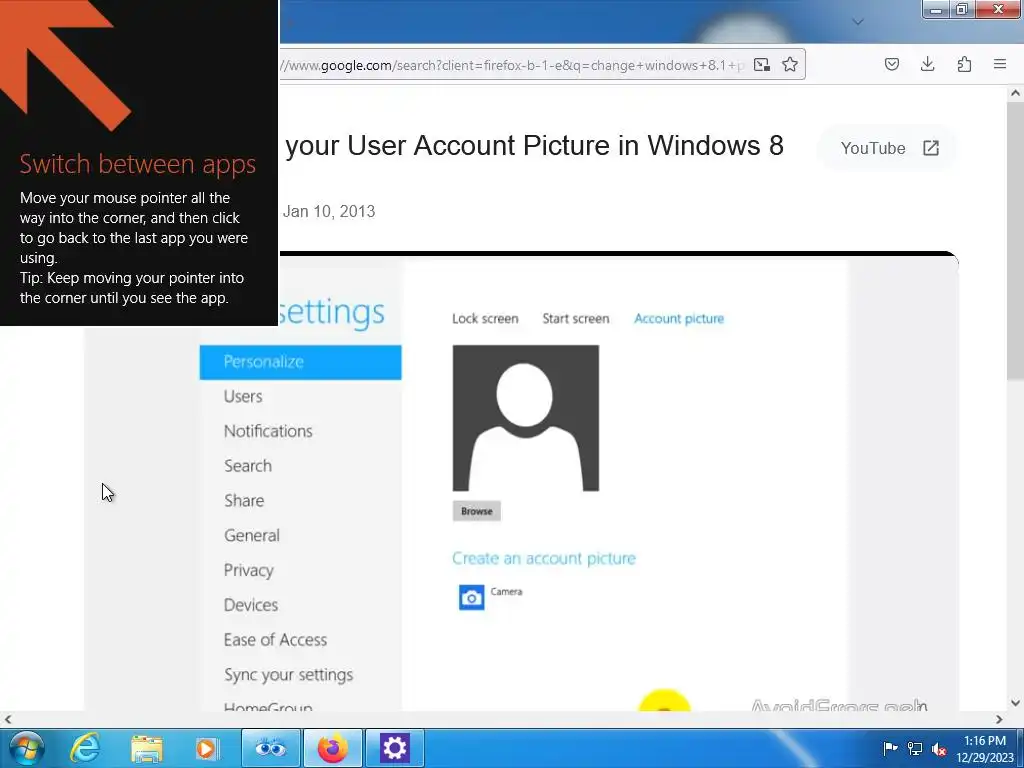Click the video title ending in Windows 8
The width and height of the screenshot is (1024, 768).
[534, 146]
